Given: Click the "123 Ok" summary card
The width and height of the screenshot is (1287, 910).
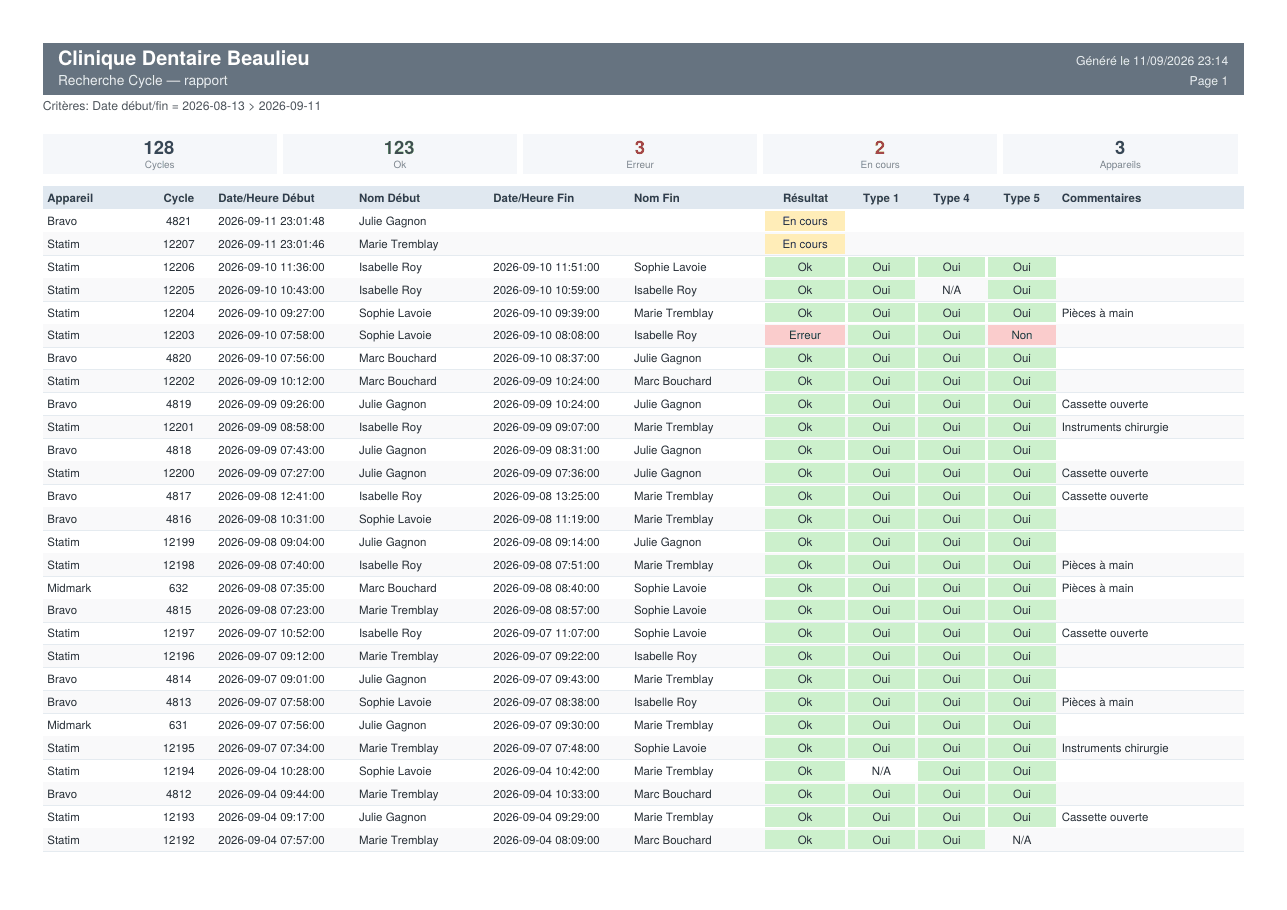Looking at the screenshot, I should [399, 154].
